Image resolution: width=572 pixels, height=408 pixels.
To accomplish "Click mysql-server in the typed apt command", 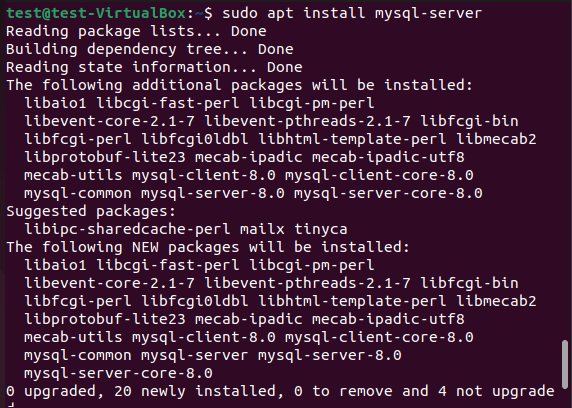I will pyautogui.click(x=428, y=13).
